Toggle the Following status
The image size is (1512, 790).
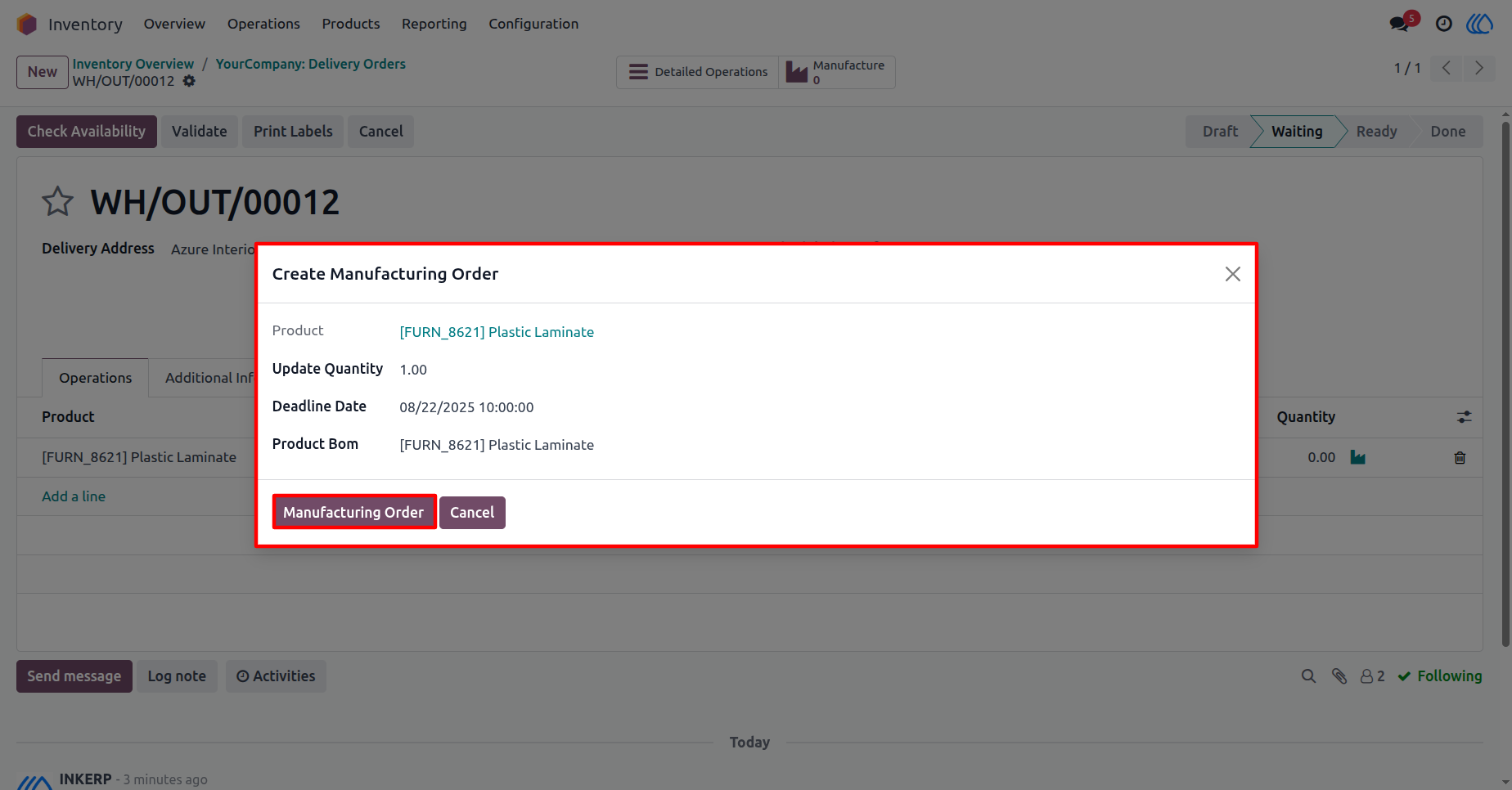(x=1439, y=676)
